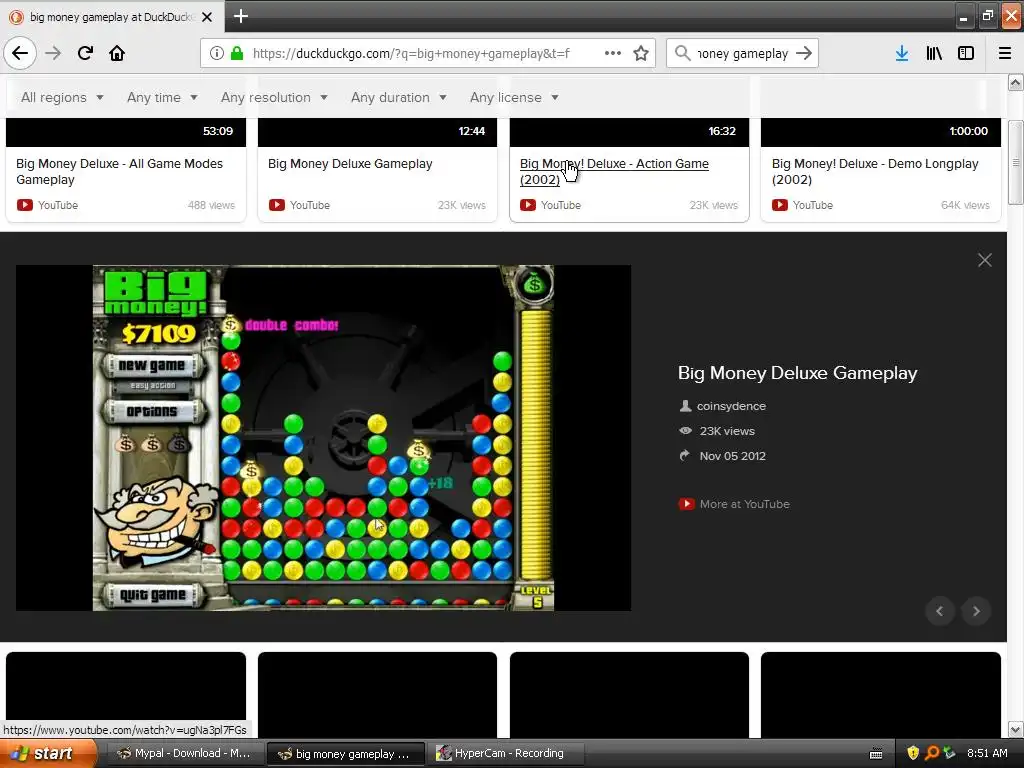Open the hamburger application menu

click(1004, 53)
